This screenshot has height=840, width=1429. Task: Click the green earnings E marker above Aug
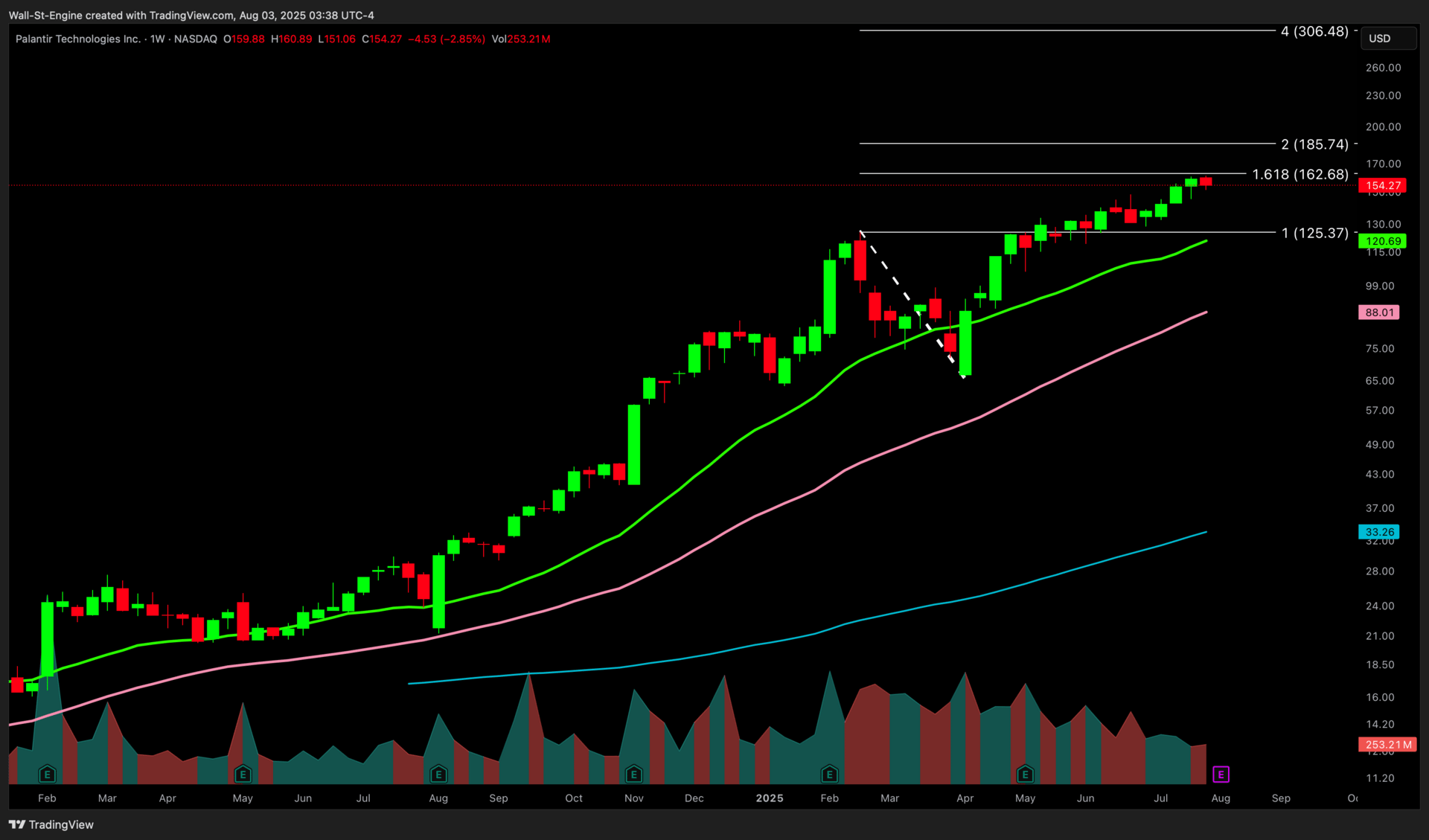point(438,775)
